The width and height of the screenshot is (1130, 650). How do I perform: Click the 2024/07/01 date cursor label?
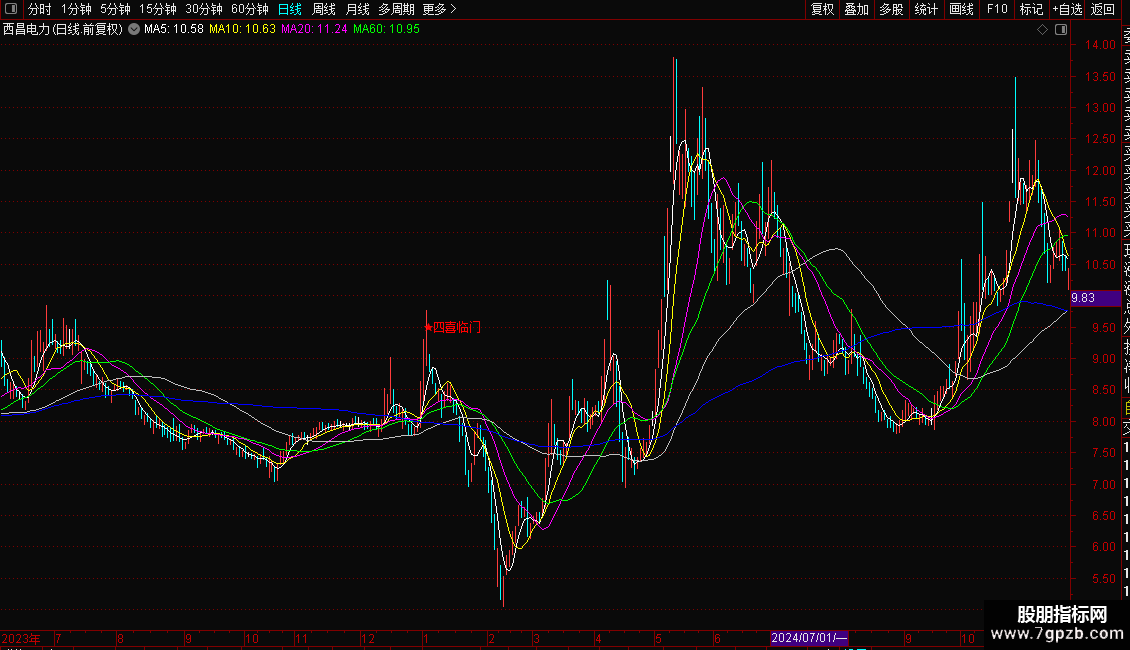(x=809, y=638)
